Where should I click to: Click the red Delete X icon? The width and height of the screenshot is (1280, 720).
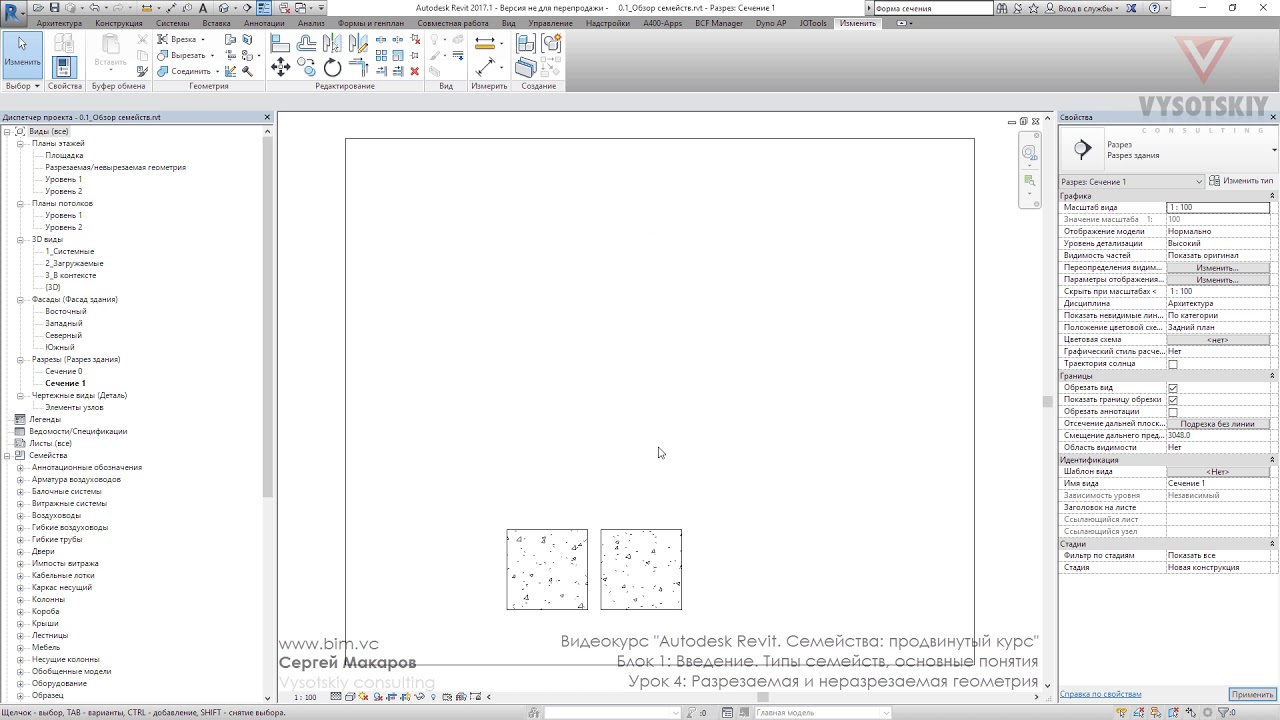(x=414, y=71)
